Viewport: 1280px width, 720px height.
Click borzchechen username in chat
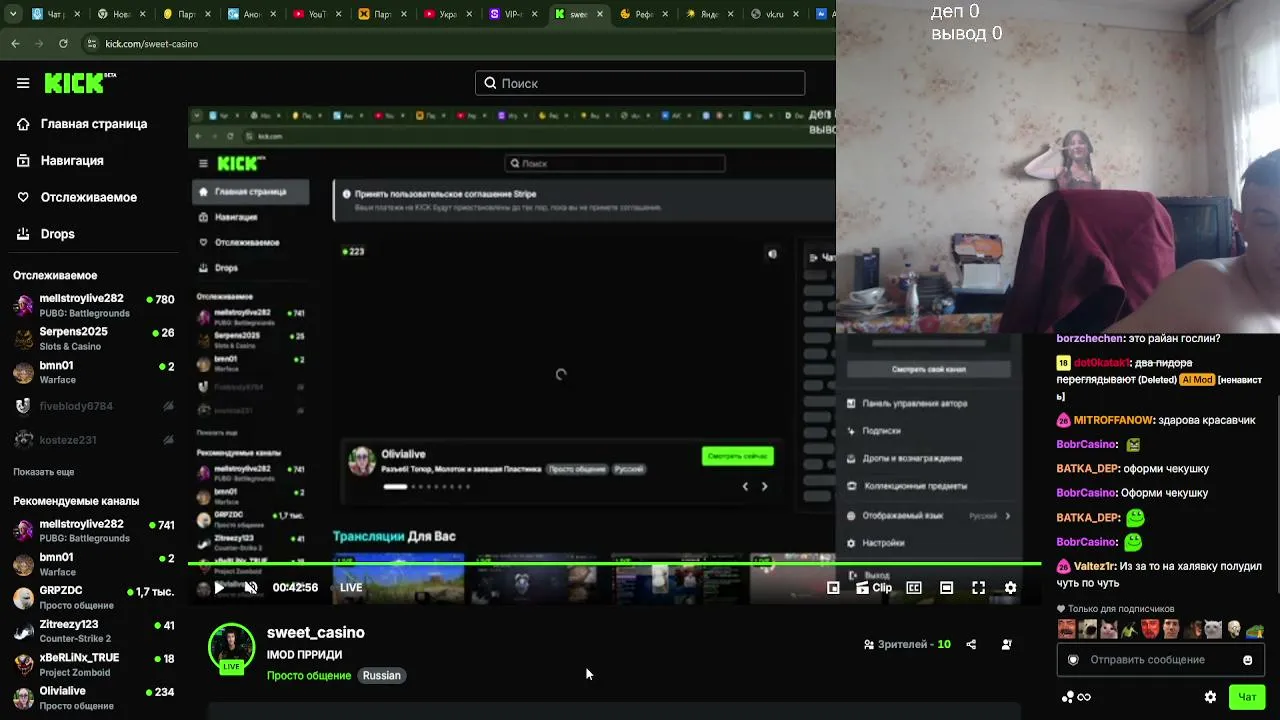1090,339
